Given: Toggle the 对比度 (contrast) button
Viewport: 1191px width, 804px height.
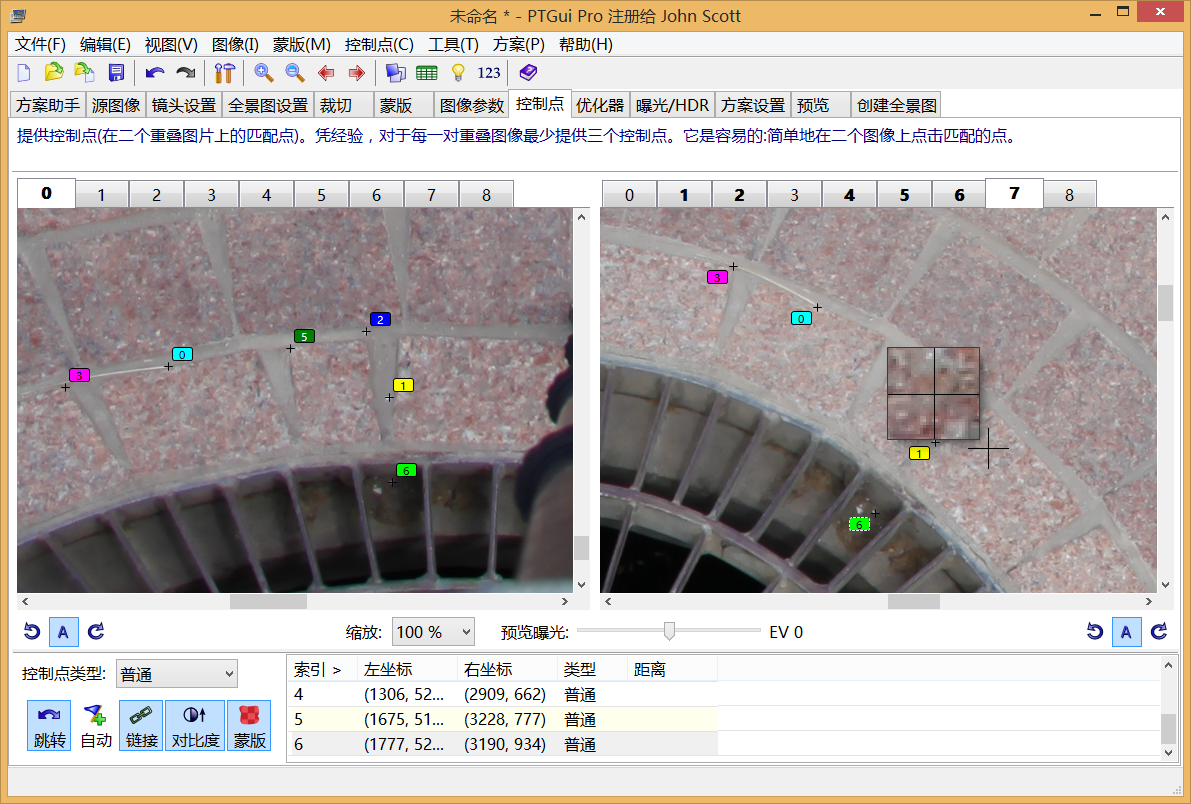Looking at the screenshot, I should click(195, 726).
